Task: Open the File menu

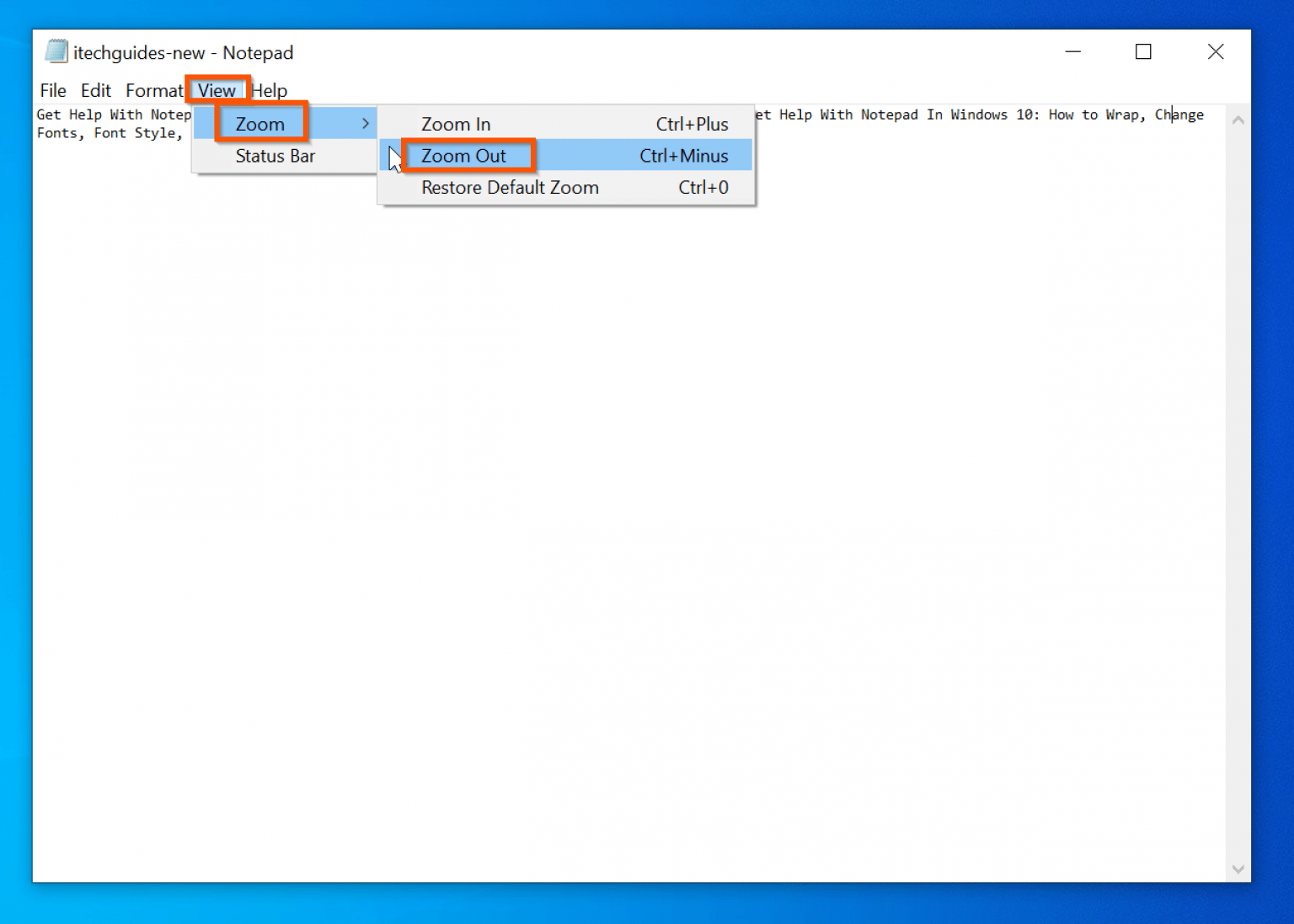Action: [52, 90]
